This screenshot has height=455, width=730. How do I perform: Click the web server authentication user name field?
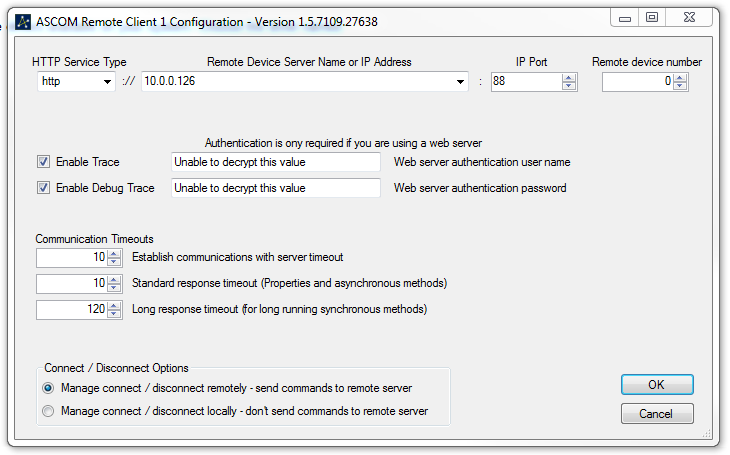pos(276,162)
